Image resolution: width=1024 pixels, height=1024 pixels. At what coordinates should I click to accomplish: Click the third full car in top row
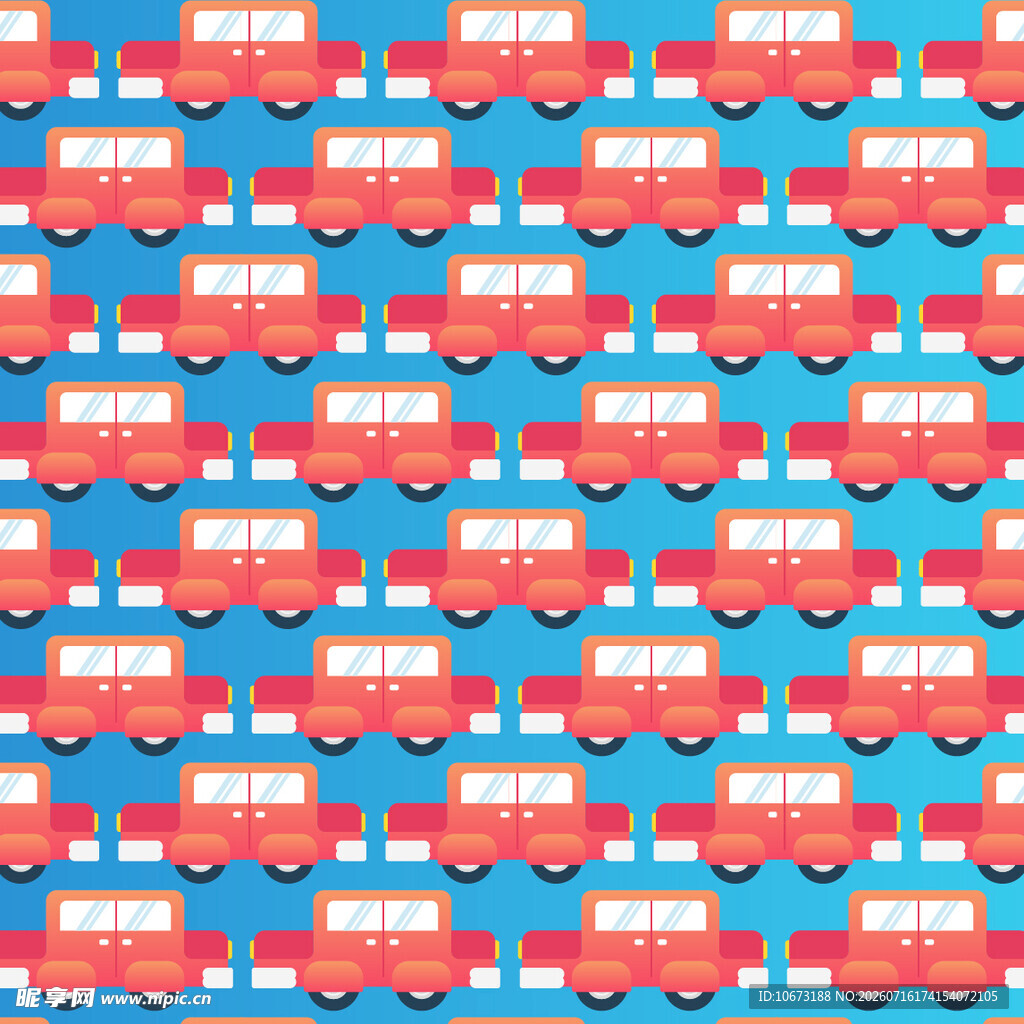pos(777,60)
